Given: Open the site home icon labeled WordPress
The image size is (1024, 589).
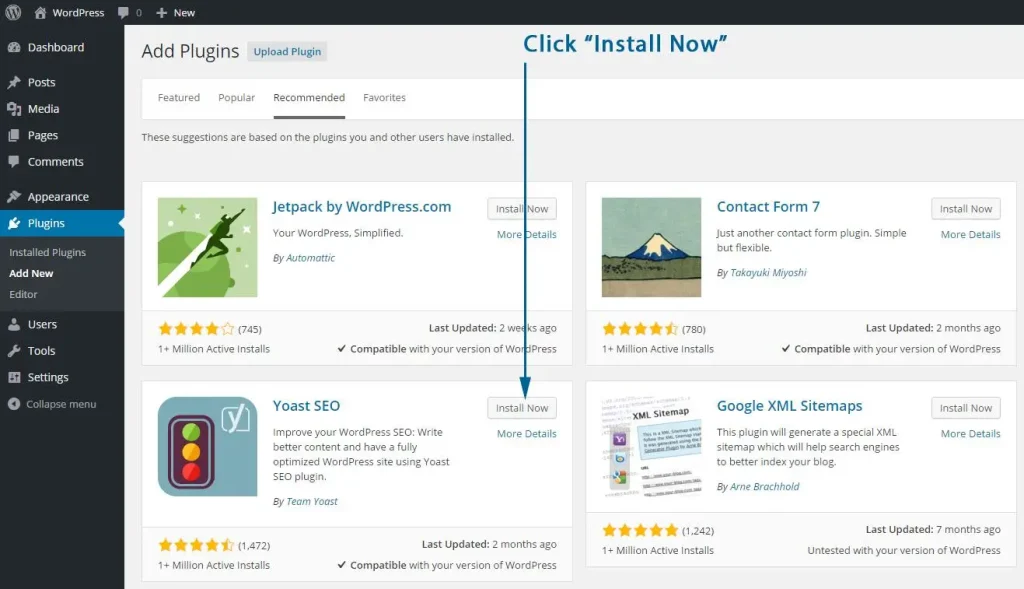Looking at the screenshot, I should click(40, 12).
